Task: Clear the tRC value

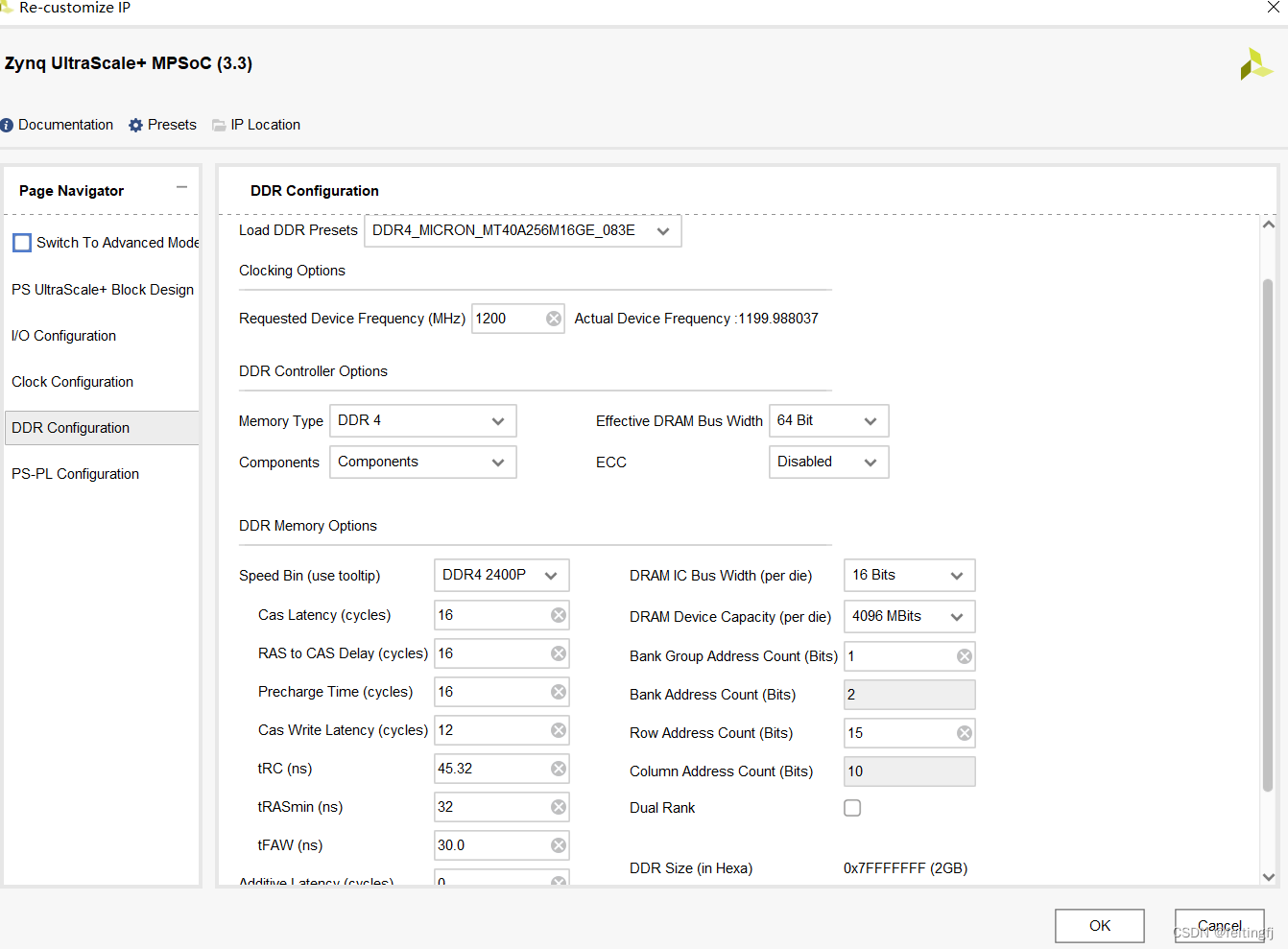Action: point(559,769)
